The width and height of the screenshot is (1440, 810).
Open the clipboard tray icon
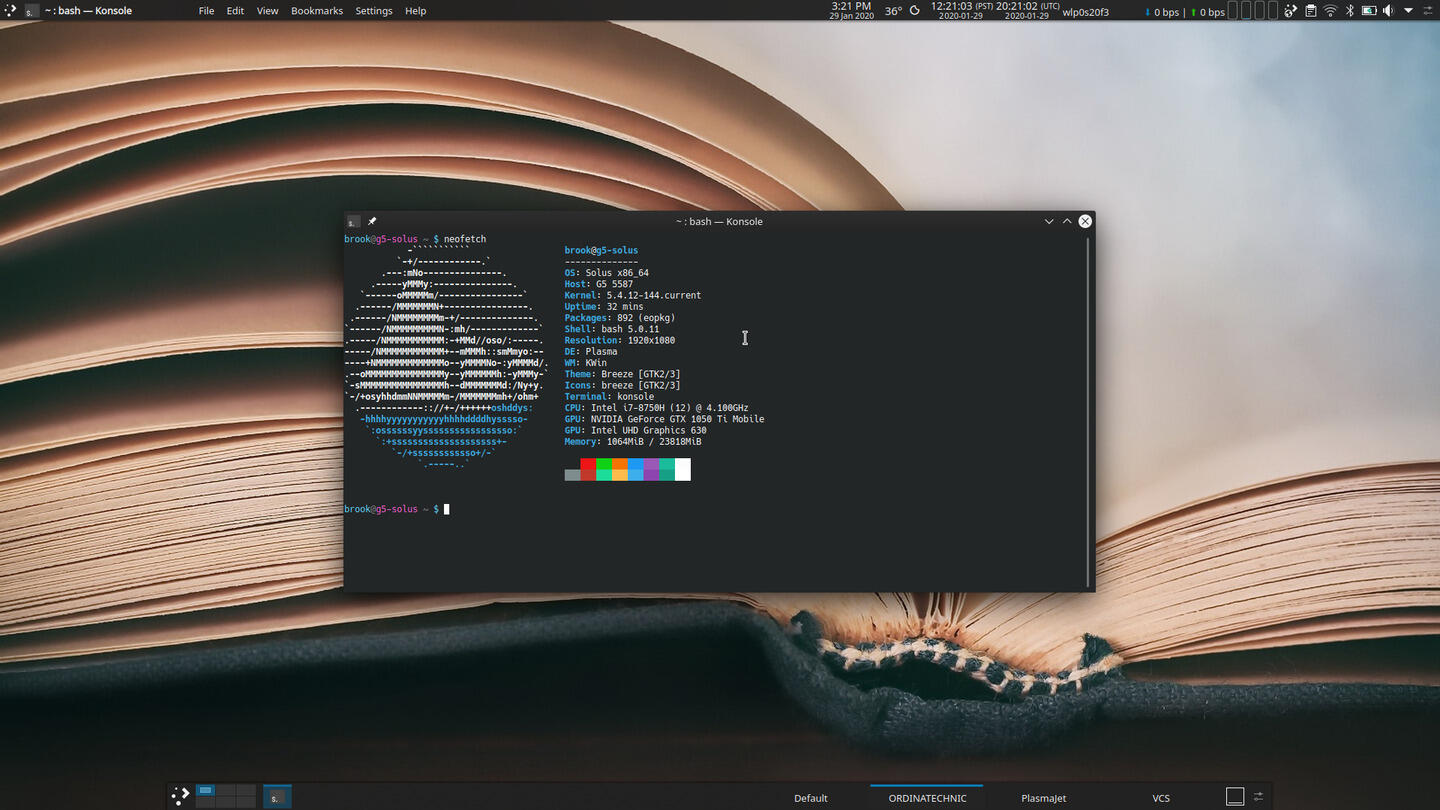[x=1311, y=11]
